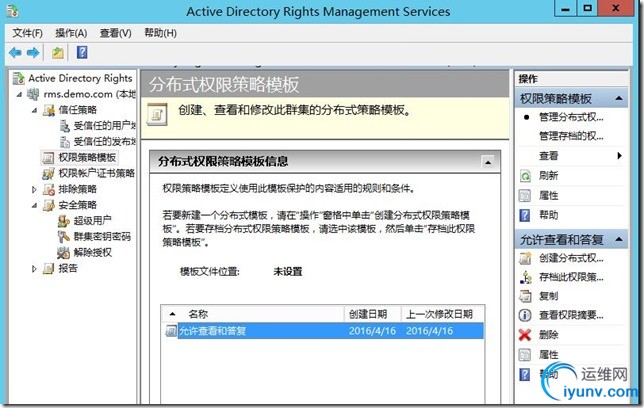Click the 权限策略模板 tree icon

pyautogui.click(x=48, y=158)
